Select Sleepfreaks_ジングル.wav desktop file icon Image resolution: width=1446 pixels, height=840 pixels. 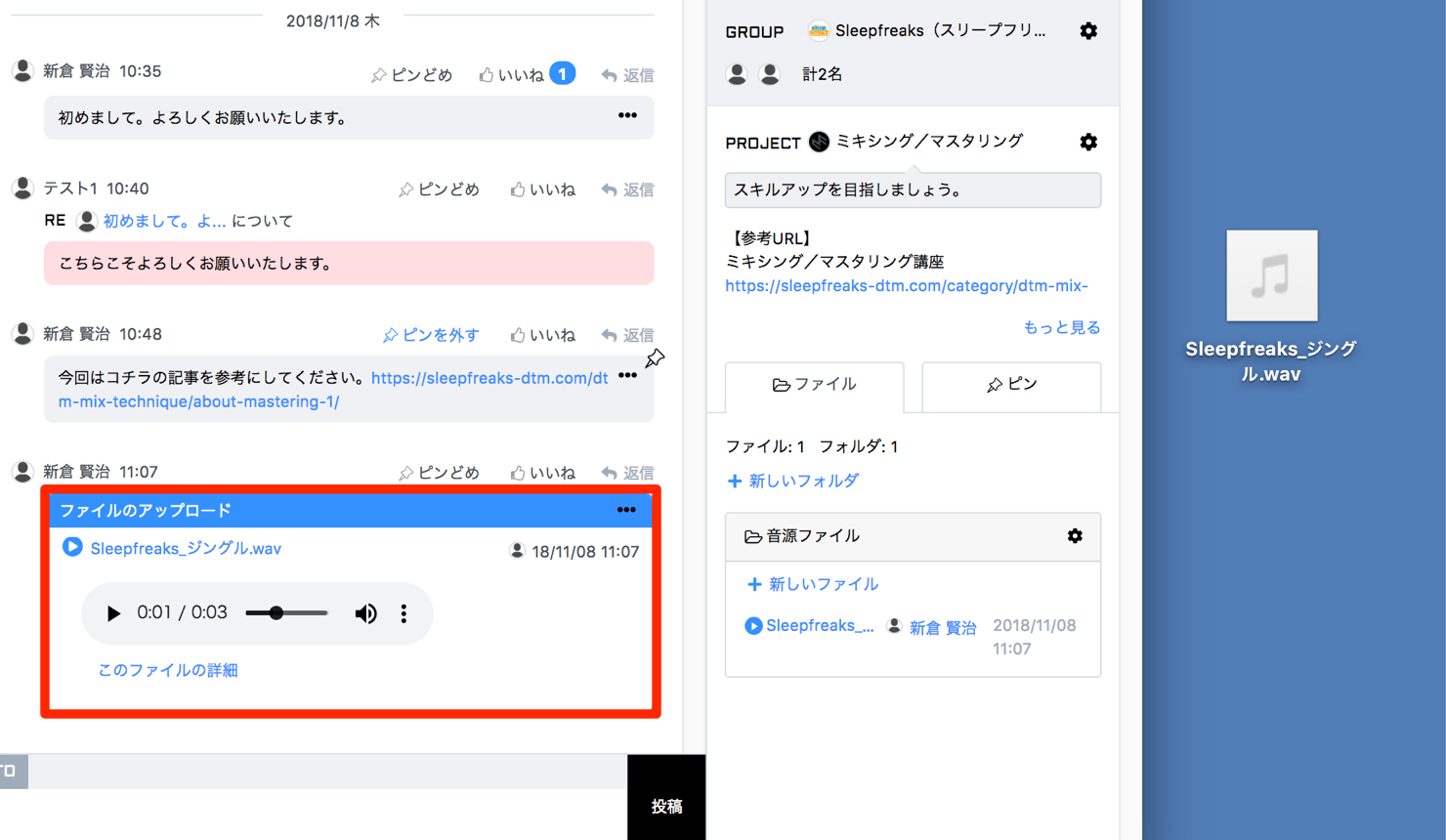pos(1271,275)
